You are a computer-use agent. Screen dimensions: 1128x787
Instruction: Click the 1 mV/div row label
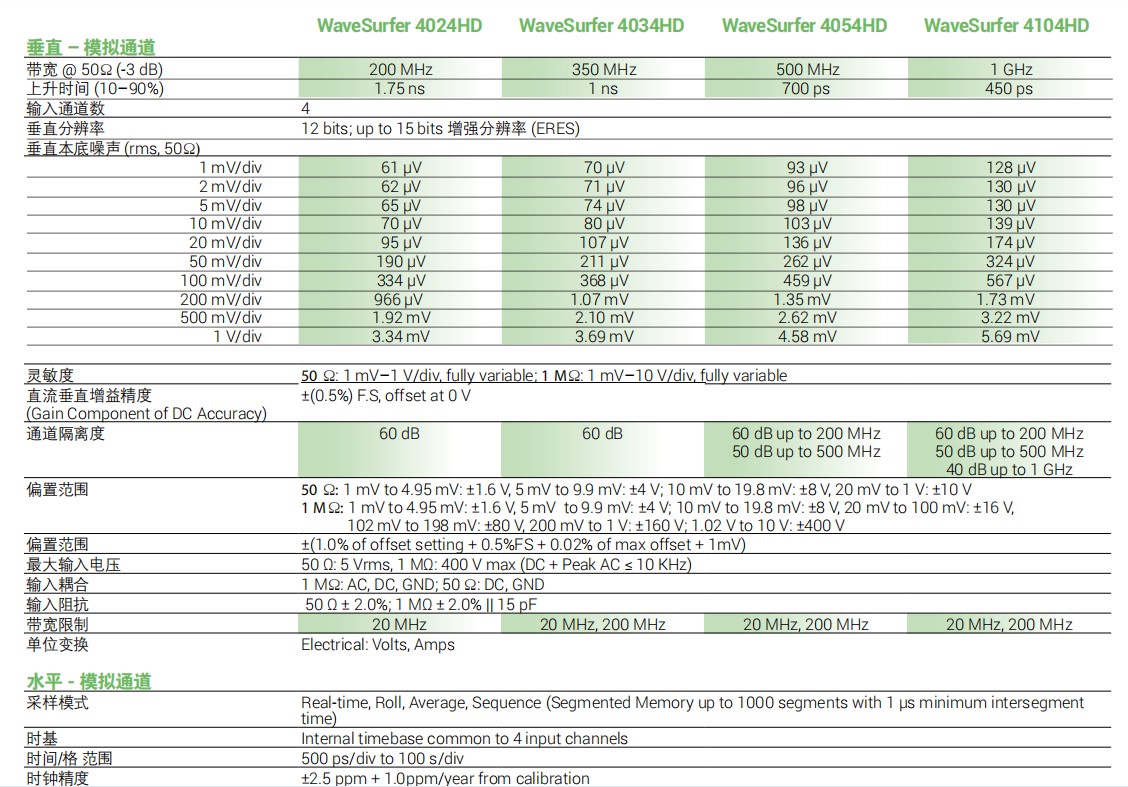(x=230, y=168)
